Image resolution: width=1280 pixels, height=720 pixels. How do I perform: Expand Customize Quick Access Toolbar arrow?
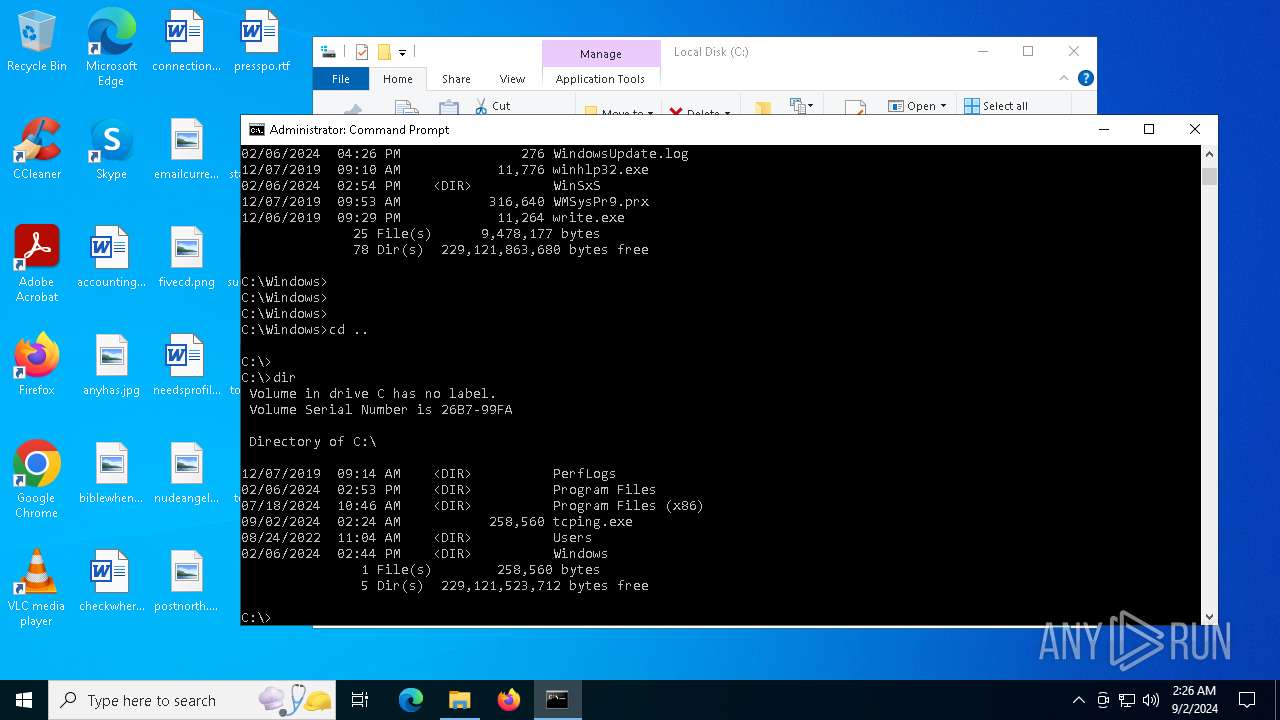coord(403,52)
